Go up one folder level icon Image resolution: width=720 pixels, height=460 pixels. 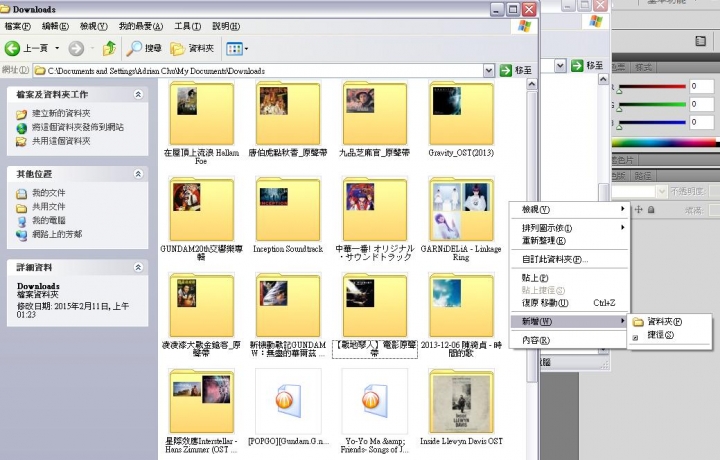109,48
